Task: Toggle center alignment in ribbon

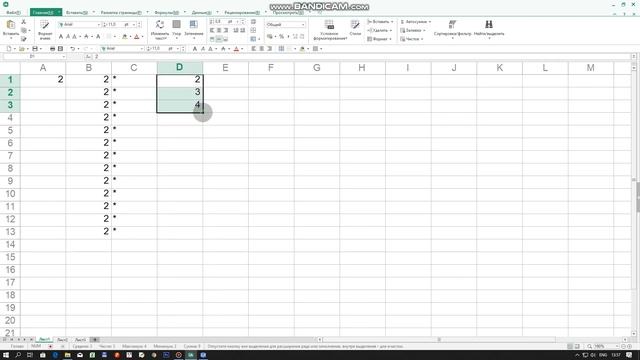Action: 219,31
